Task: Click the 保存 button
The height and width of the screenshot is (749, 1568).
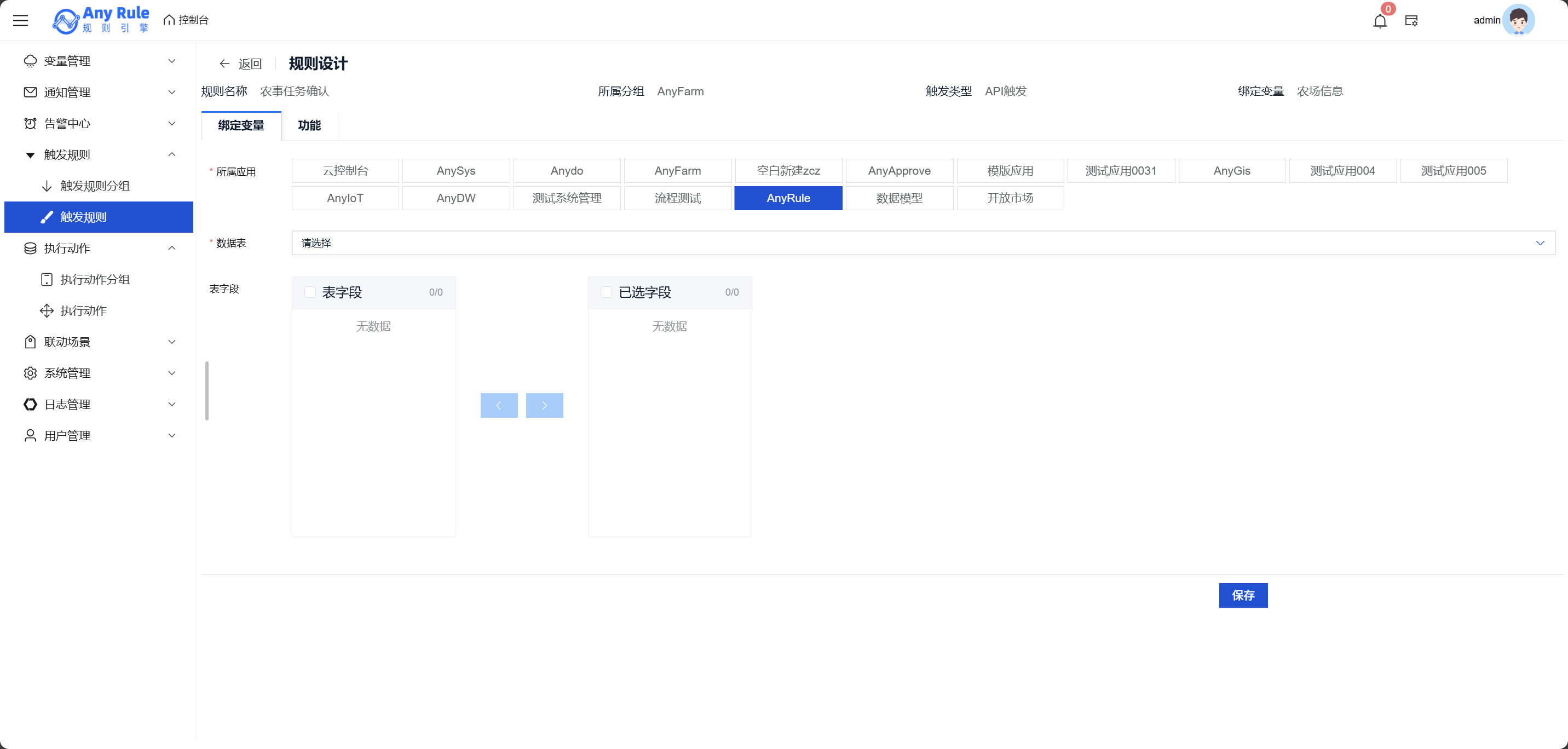Action: pos(1243,596)
